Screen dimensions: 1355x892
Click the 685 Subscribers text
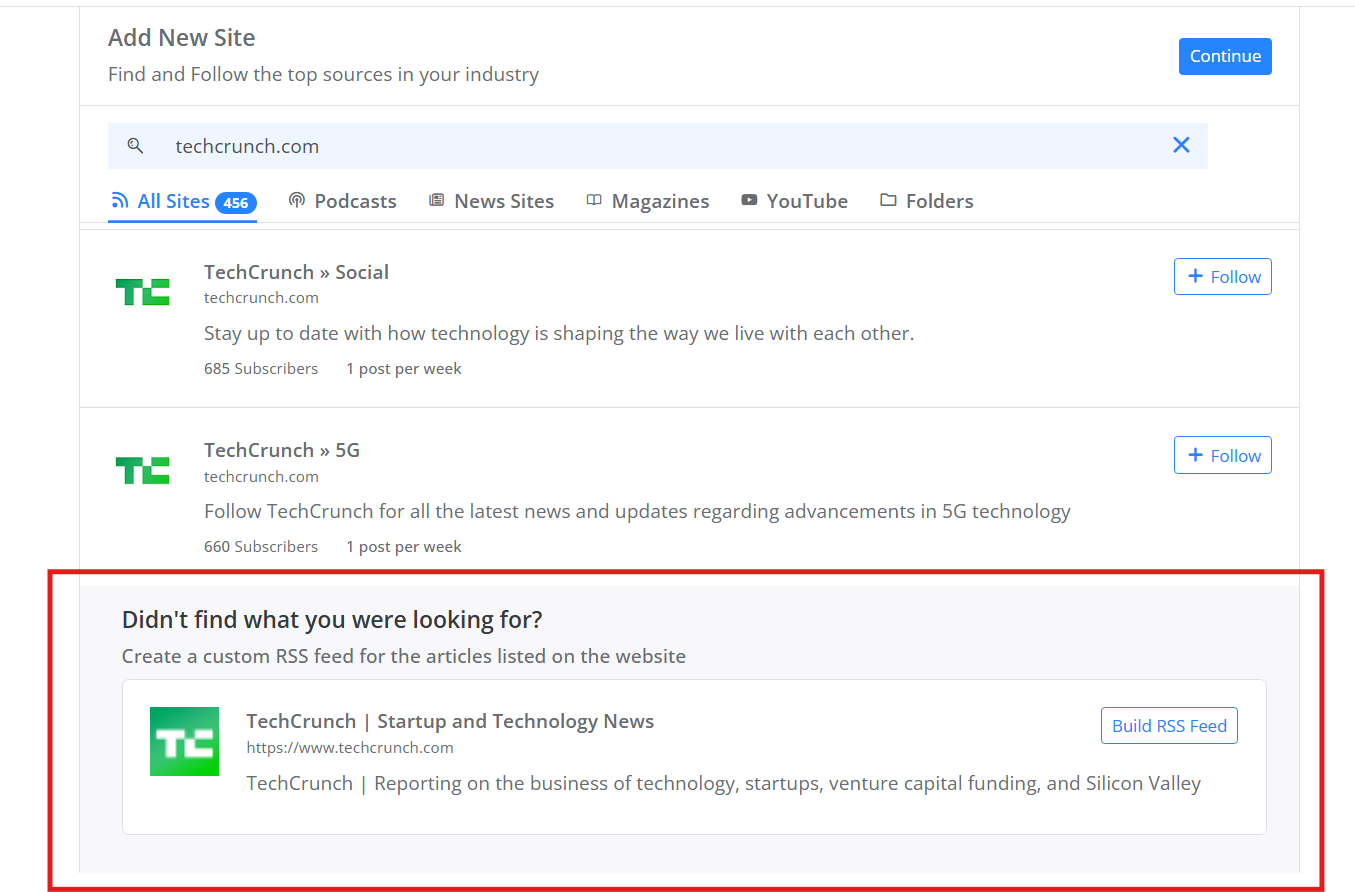(261, 369)
